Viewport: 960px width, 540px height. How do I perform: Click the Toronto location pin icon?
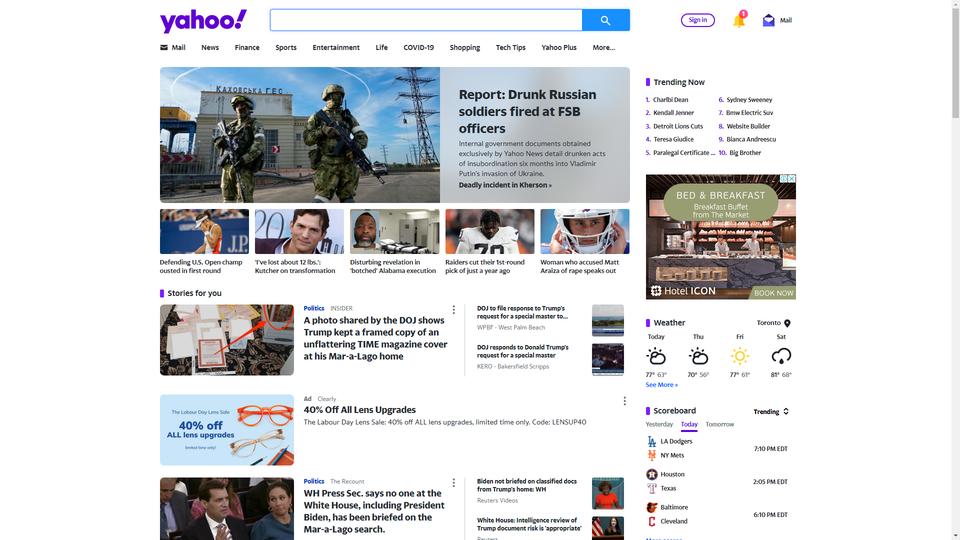point(787,323)
